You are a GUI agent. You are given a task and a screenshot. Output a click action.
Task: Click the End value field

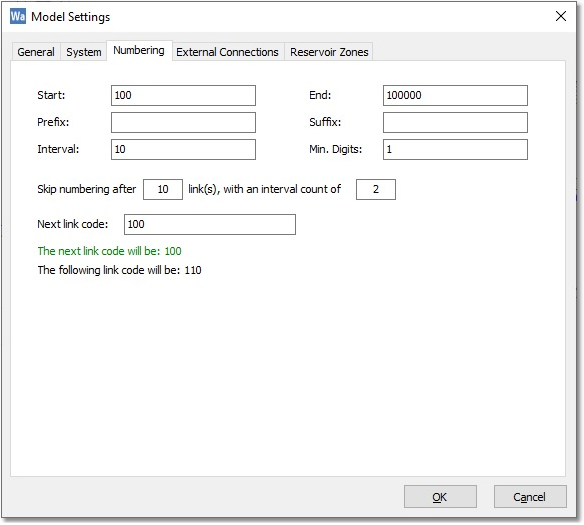[455, 95]
